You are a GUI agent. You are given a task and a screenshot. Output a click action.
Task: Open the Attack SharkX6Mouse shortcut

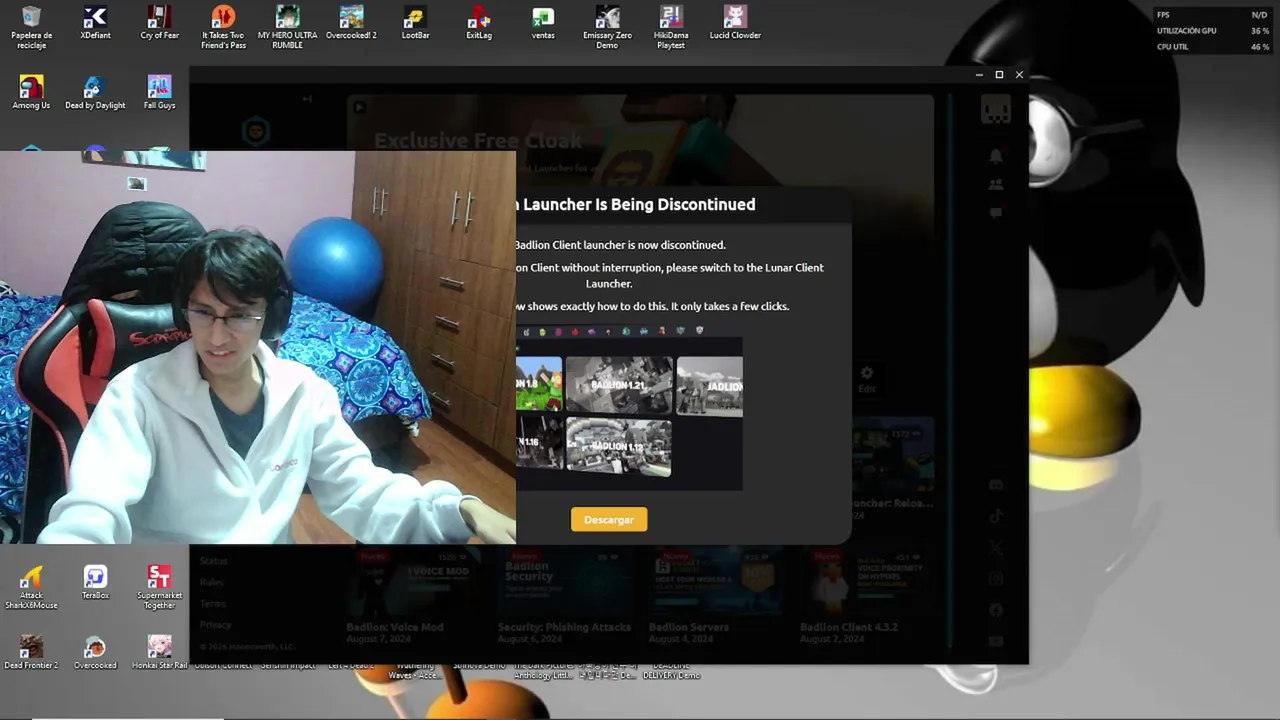coord(32,587)
